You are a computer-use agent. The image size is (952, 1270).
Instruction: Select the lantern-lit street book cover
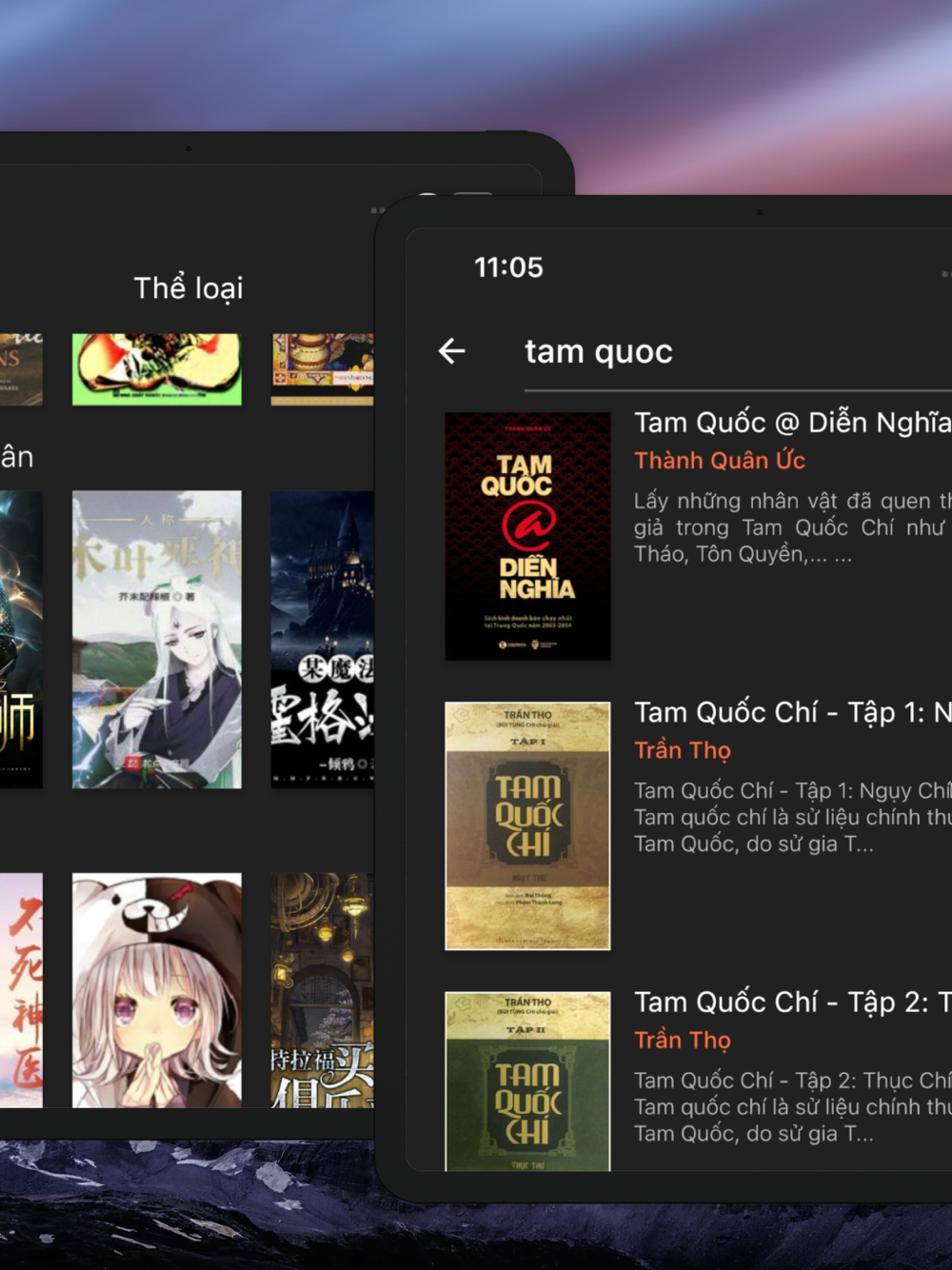click(322, 990)
